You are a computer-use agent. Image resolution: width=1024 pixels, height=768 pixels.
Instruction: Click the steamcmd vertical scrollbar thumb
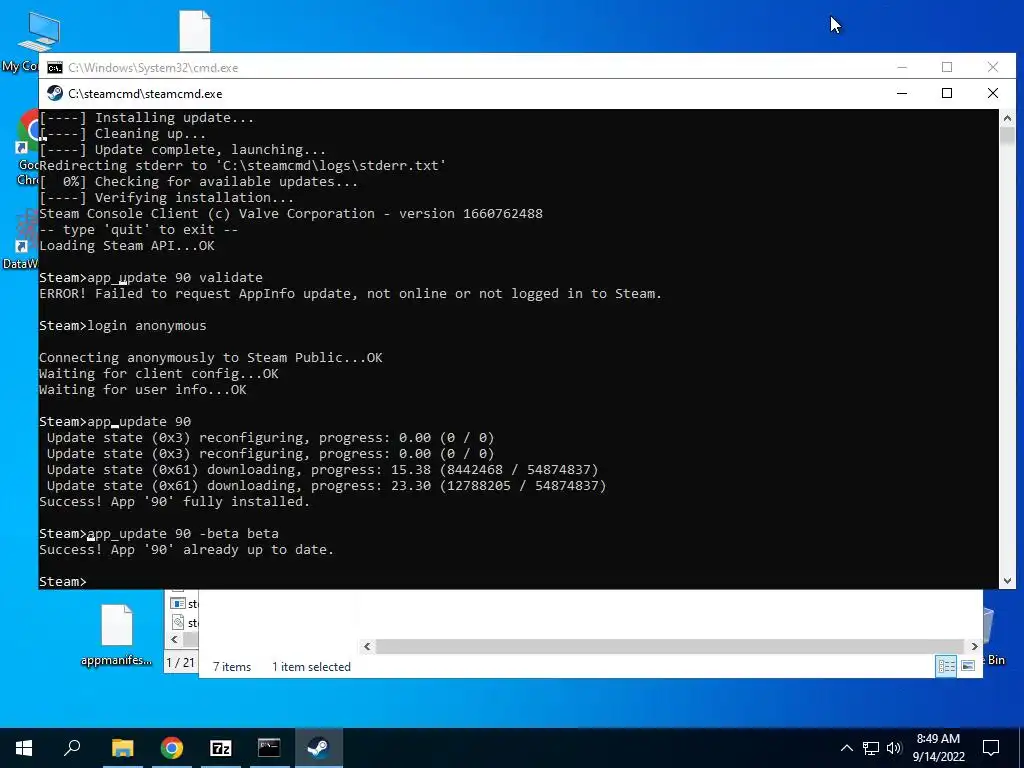point(1007,136)
